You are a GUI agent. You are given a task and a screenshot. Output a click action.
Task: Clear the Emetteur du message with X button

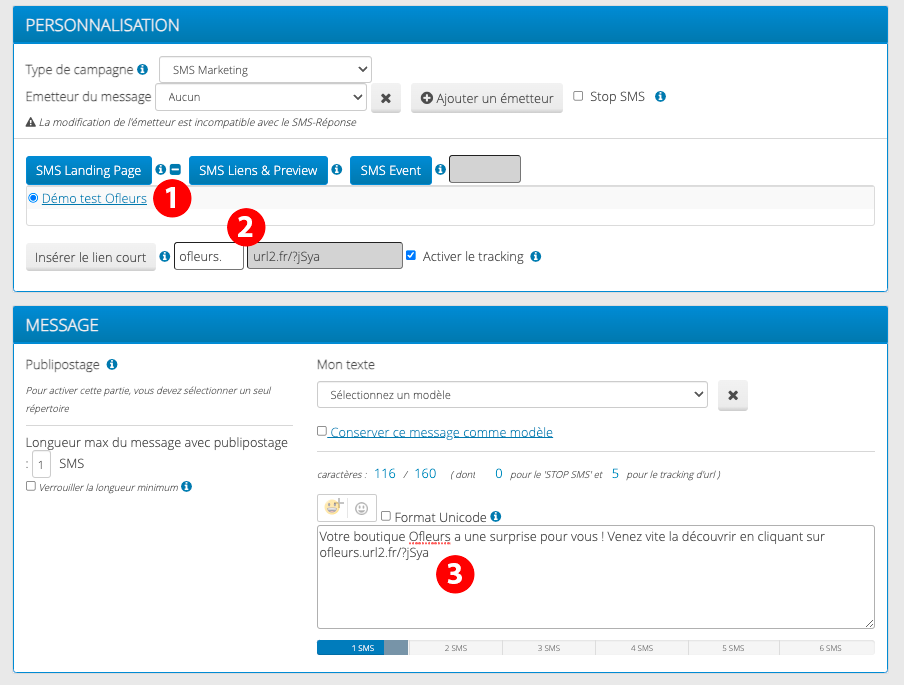386,98
